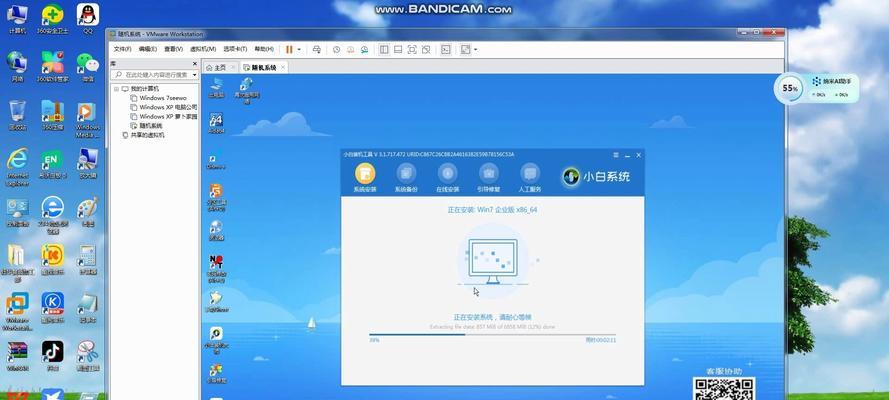Close the library panel with X
Screen dimensions: 889x400
click(x=195, y=64)
